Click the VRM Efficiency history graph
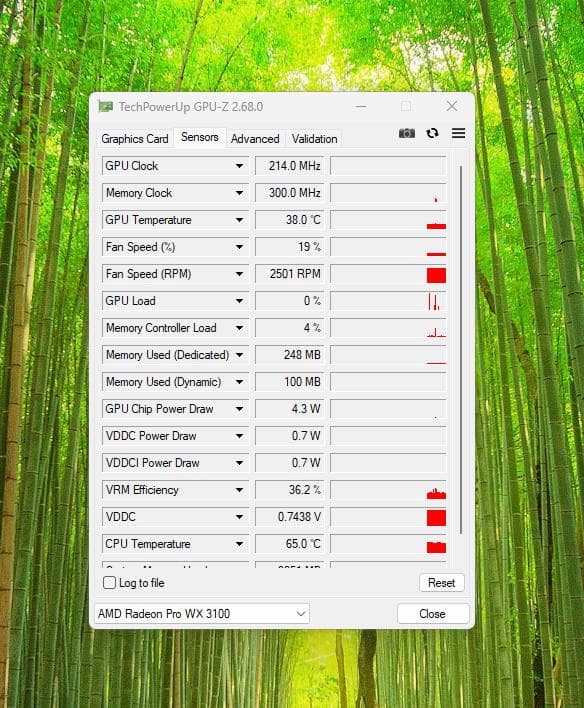This screenshot has width=584, height=708. (388, 490)
